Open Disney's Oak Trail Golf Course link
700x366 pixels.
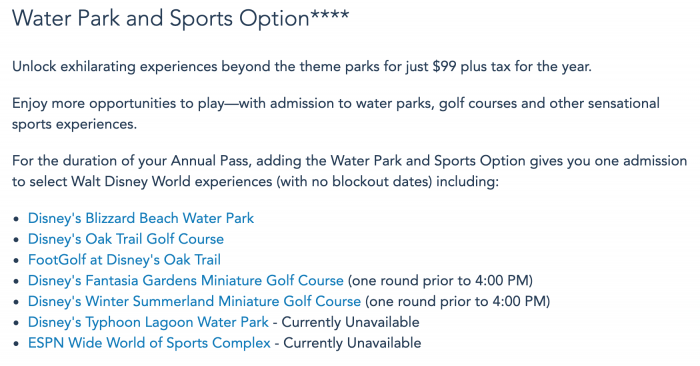pos(126,239)
